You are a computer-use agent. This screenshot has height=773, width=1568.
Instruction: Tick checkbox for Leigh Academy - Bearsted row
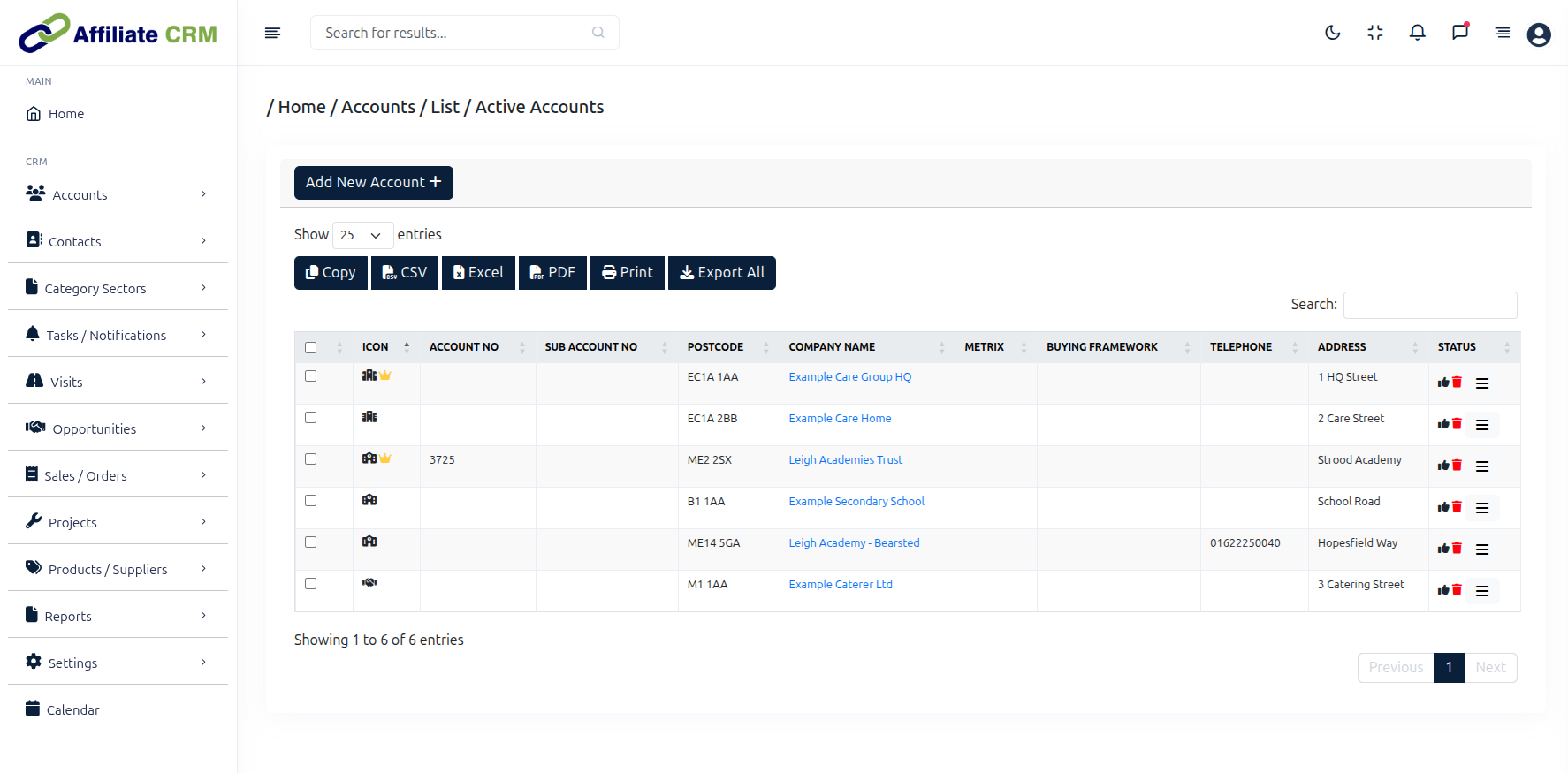pyautogui.click(x=310, y=542)
